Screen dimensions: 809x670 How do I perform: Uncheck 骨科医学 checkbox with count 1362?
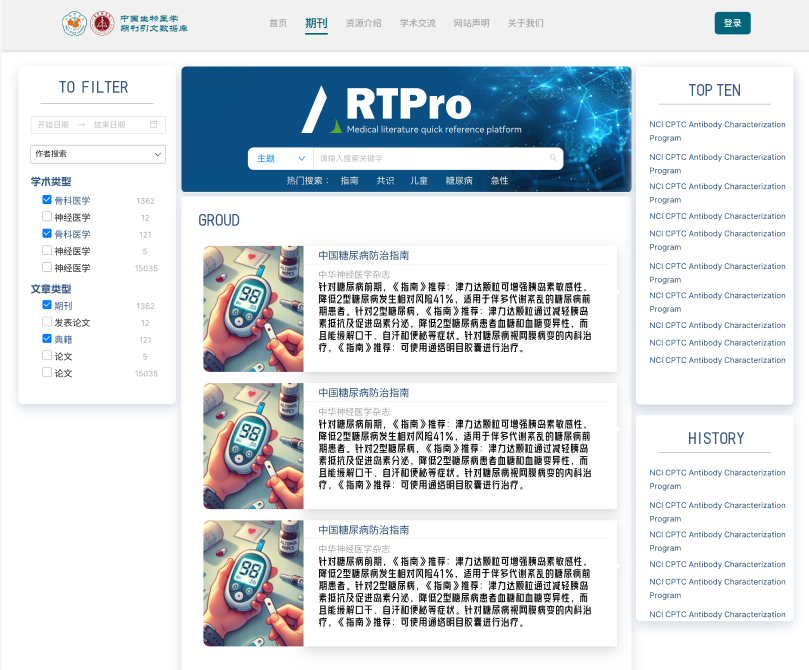(47, 200)
